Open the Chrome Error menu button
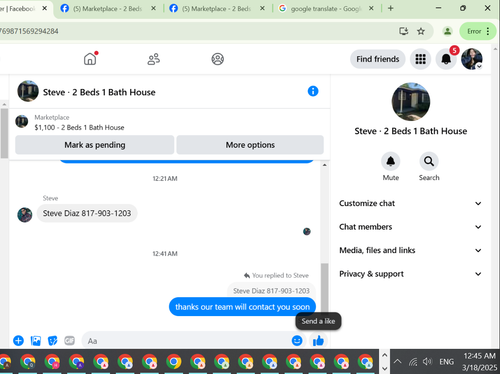 click(478, 31)
